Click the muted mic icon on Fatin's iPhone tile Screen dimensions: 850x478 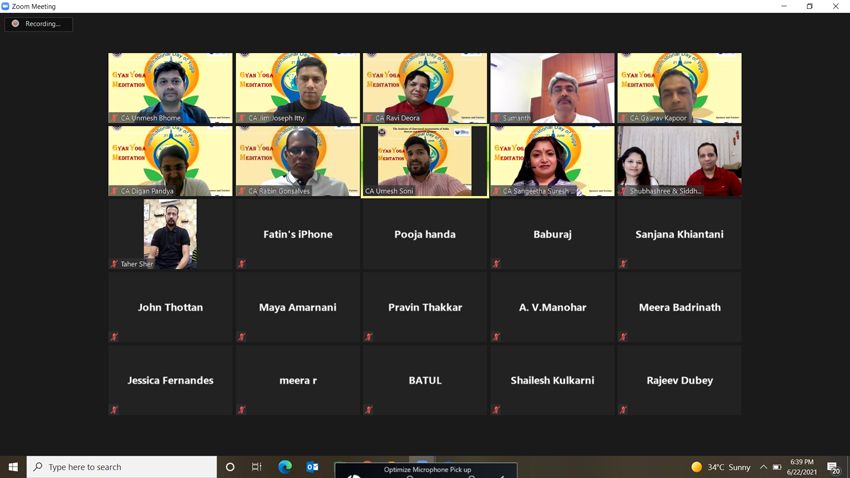coord(242,264)
